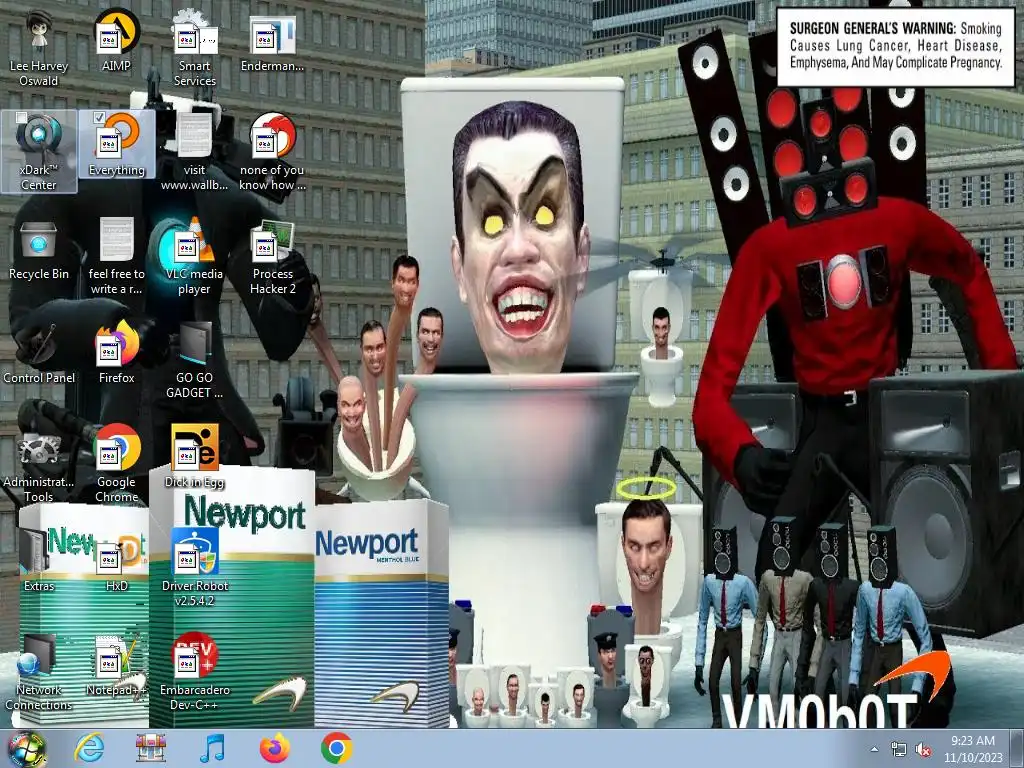The image size is (1024, 768).
Task: Open the xDark Center icon
Action: click(39, 152)
